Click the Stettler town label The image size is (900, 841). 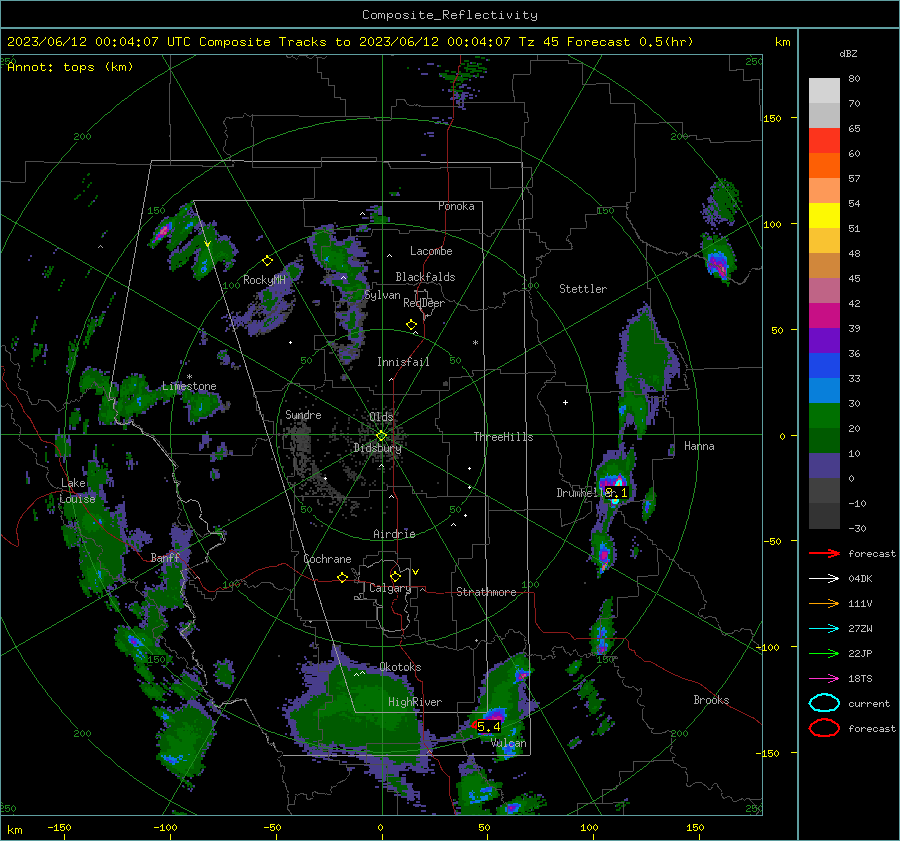(x=583, y=289)
